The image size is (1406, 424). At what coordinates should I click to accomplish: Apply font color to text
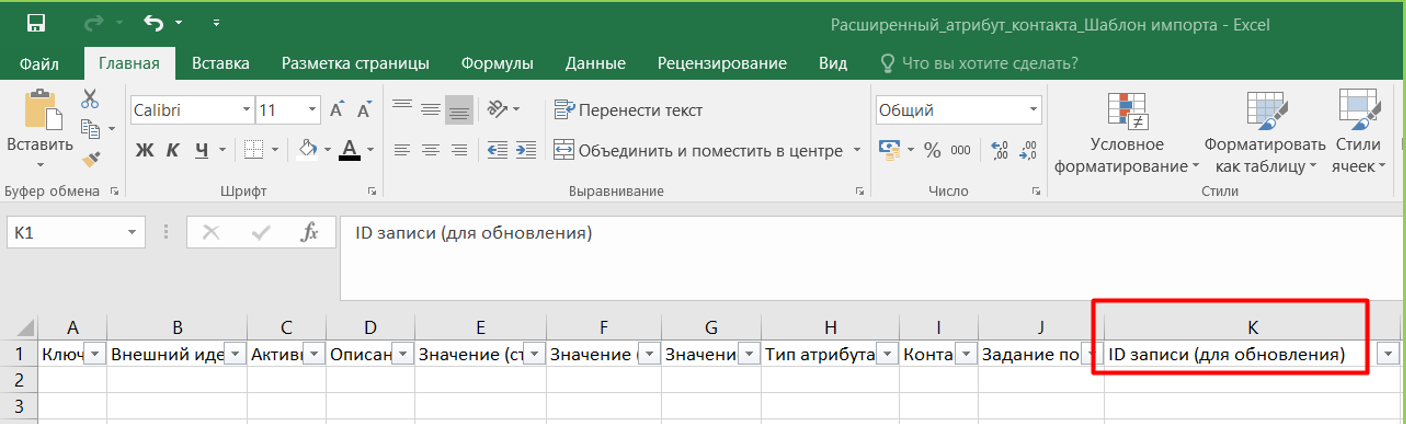(x=349, y=150)
